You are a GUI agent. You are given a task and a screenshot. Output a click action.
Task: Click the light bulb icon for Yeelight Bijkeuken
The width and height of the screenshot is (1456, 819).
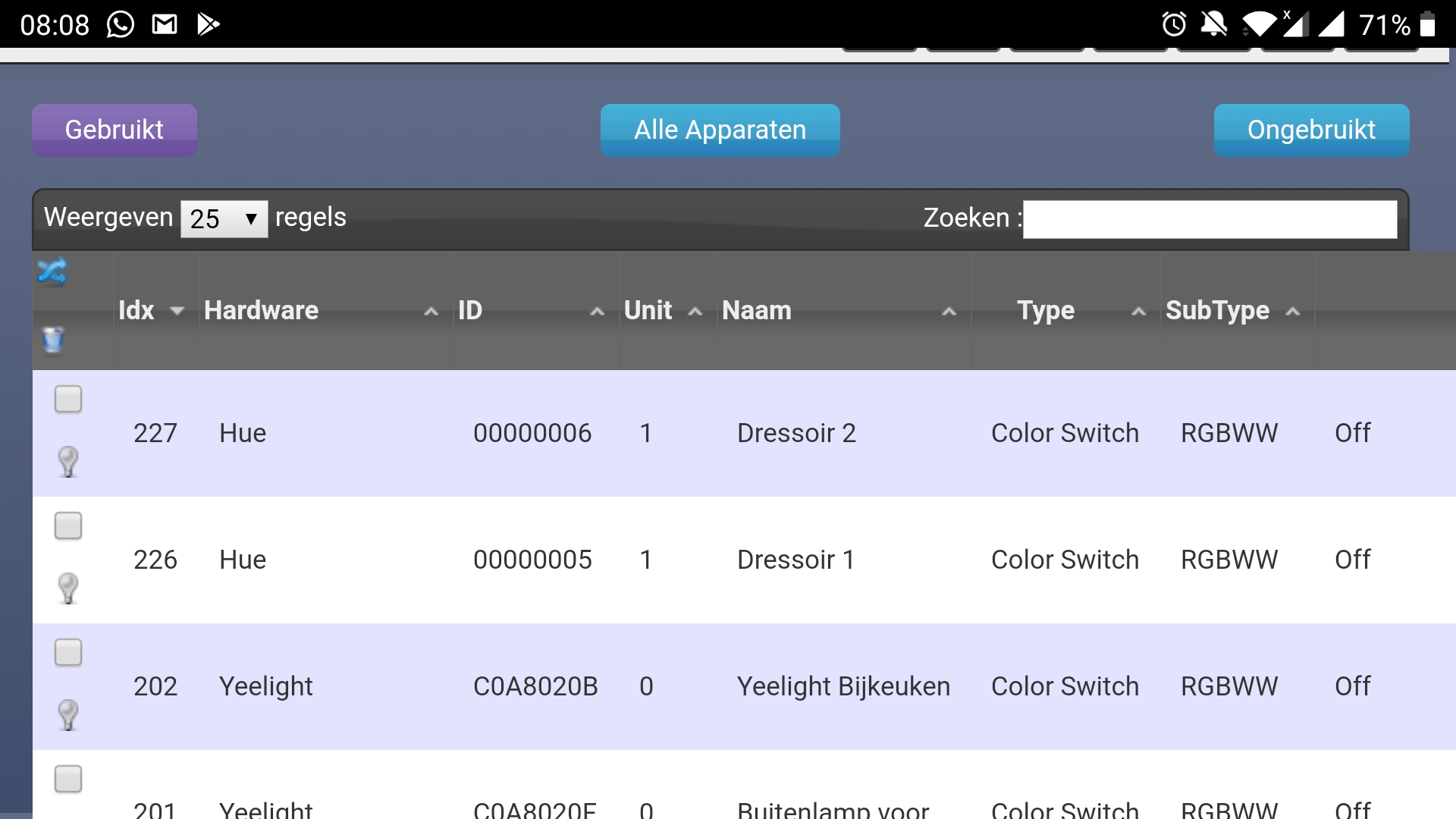click(68, 714)
